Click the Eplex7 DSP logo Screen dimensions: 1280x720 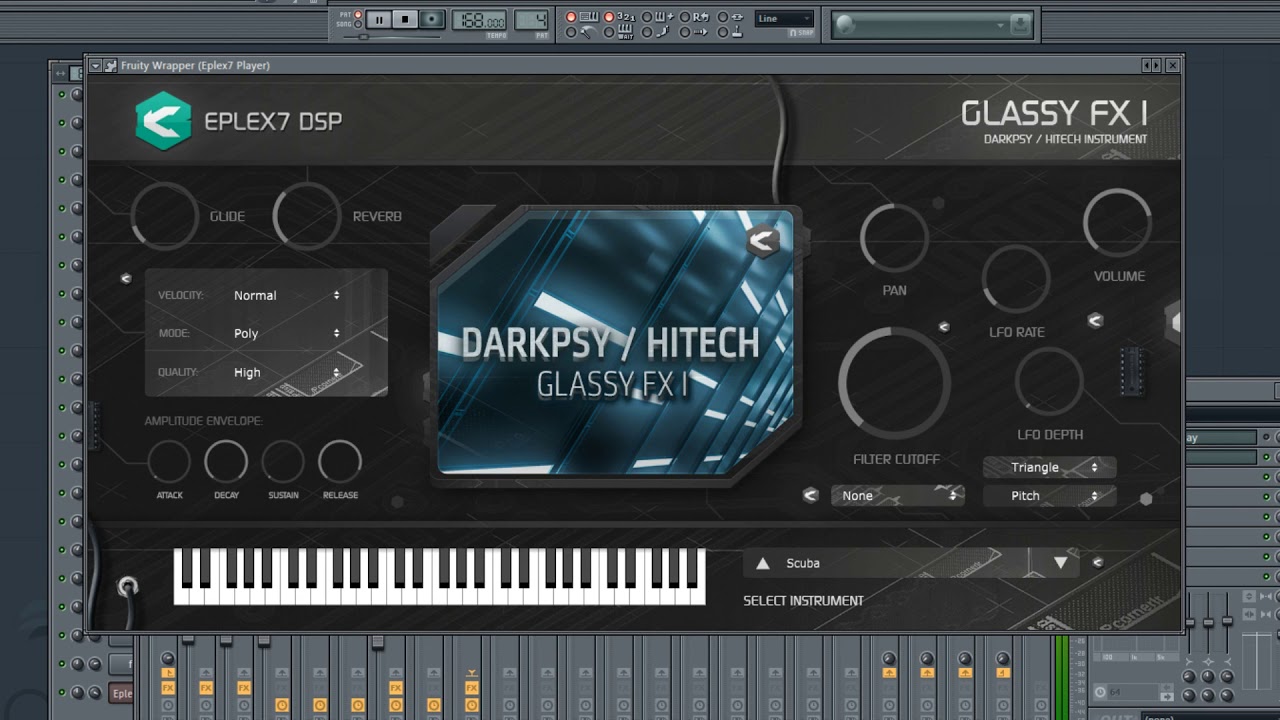163,121
